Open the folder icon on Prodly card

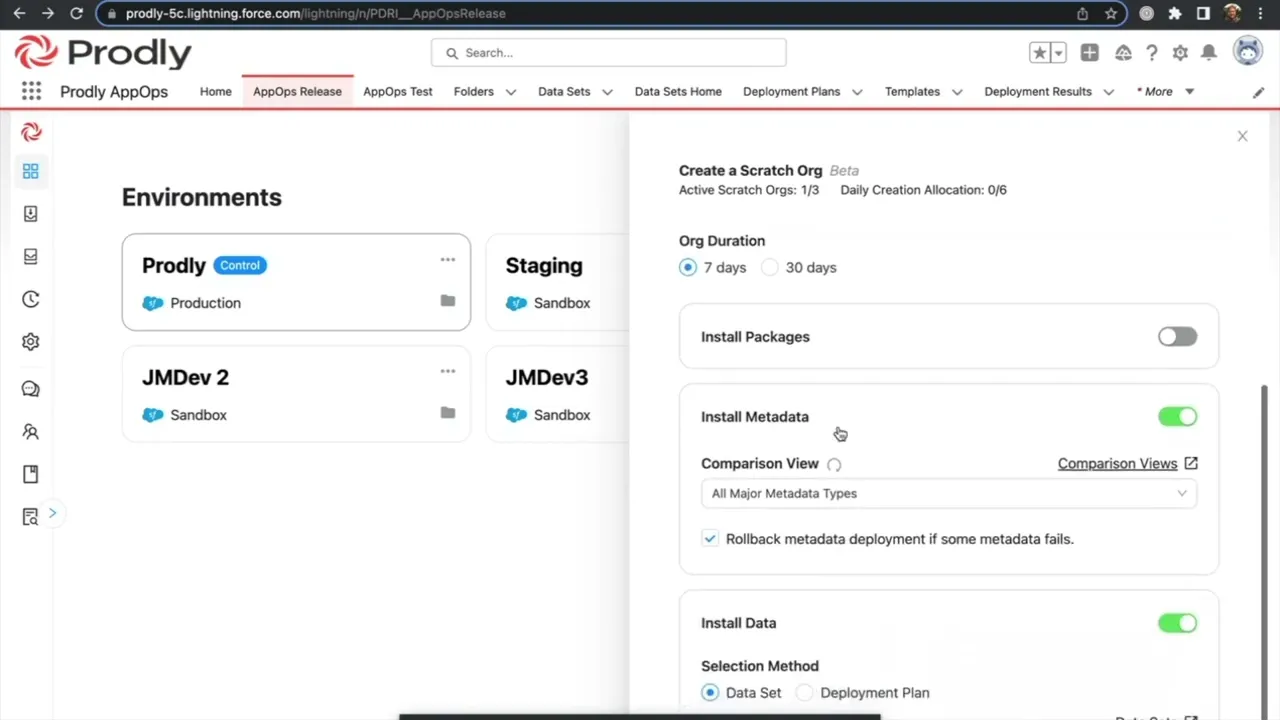[x=447, y=301]
